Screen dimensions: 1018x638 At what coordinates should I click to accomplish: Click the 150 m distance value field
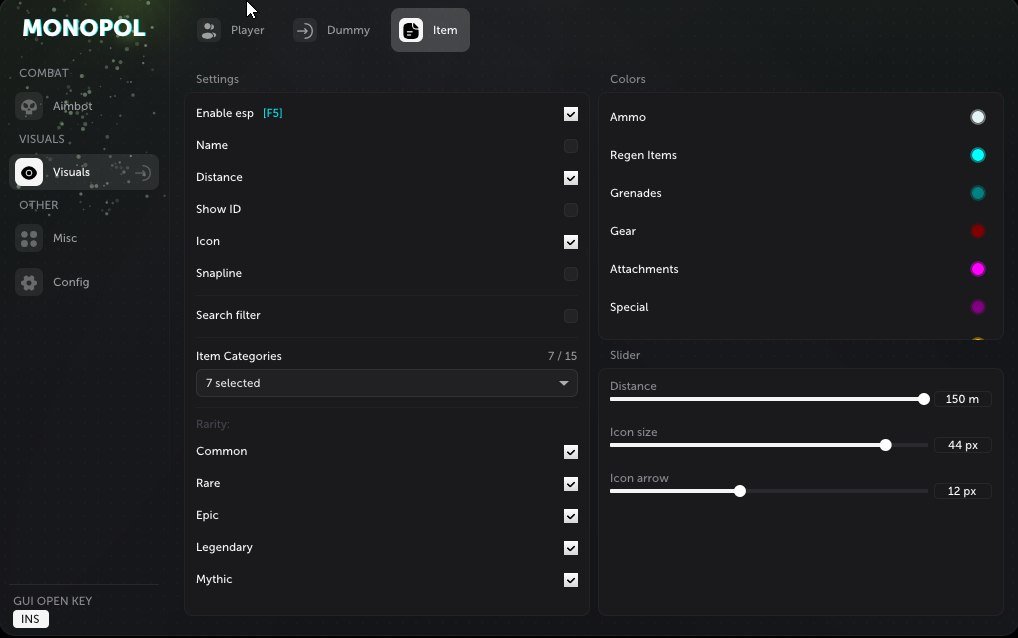[x=962, y=399]
